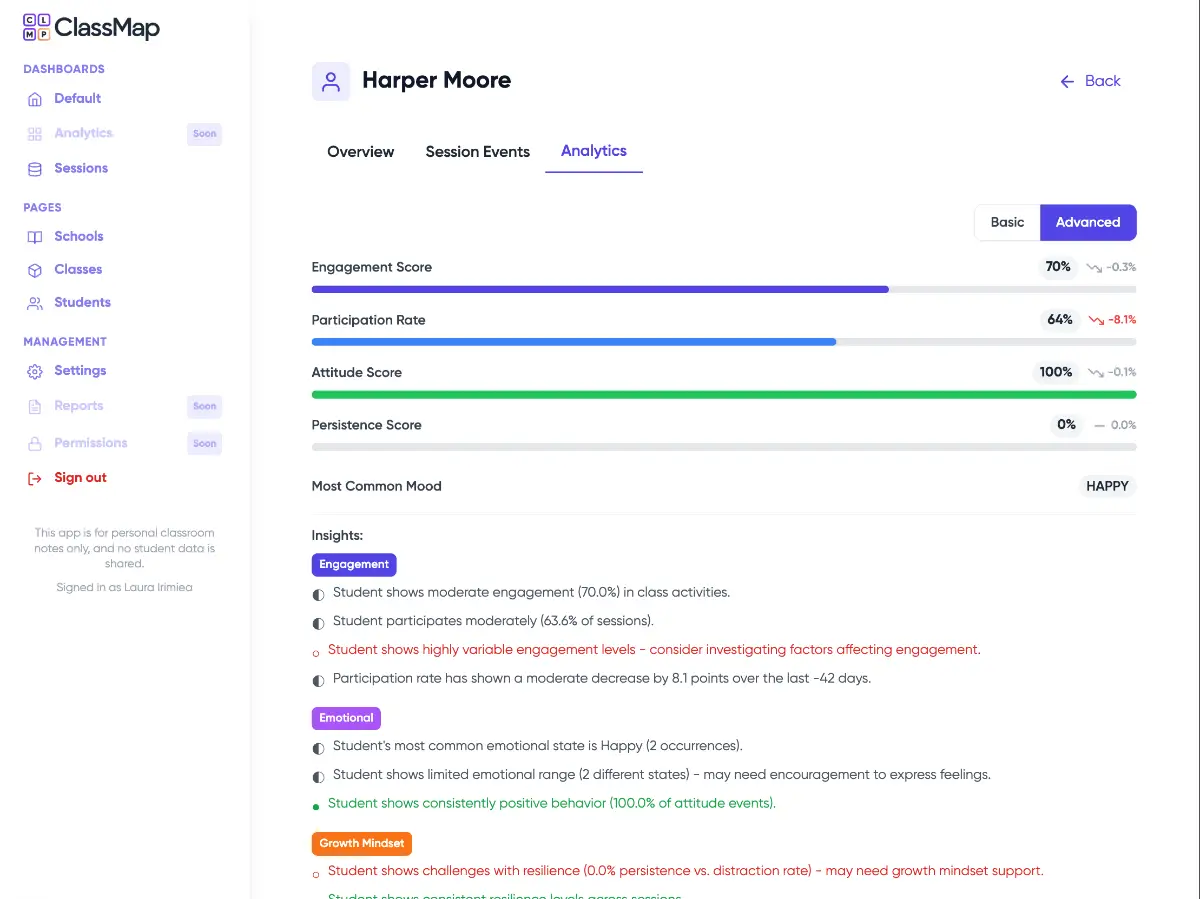Select the Advanced analytics view
This screenshot has width=1200, height=899.
[x=1087, y=222]
